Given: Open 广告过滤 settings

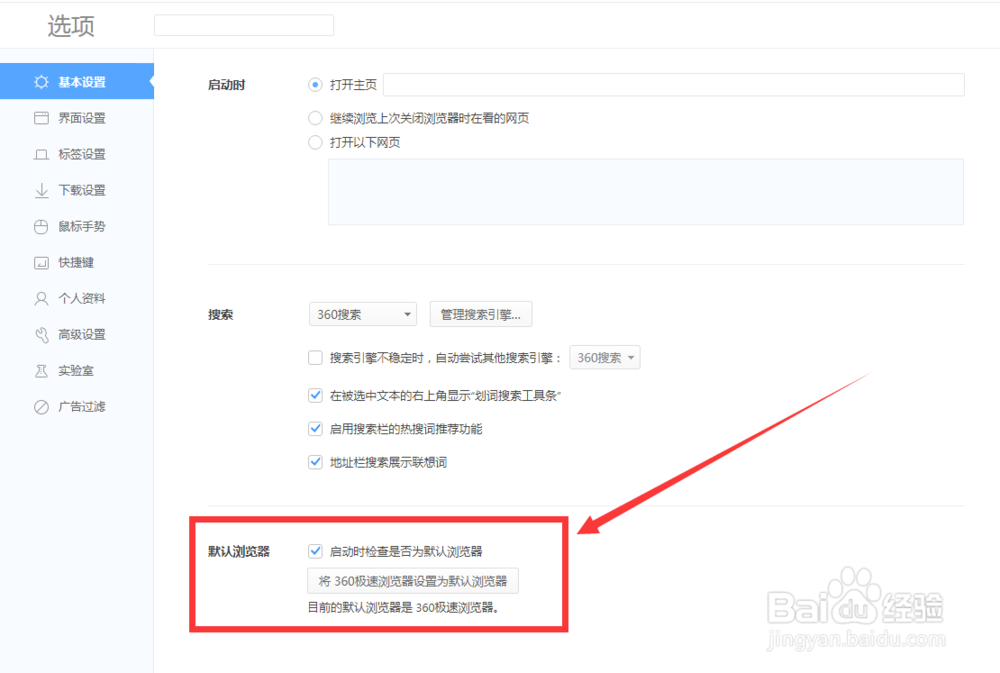Looking at the screenshot, I should [x=77, y=407].
